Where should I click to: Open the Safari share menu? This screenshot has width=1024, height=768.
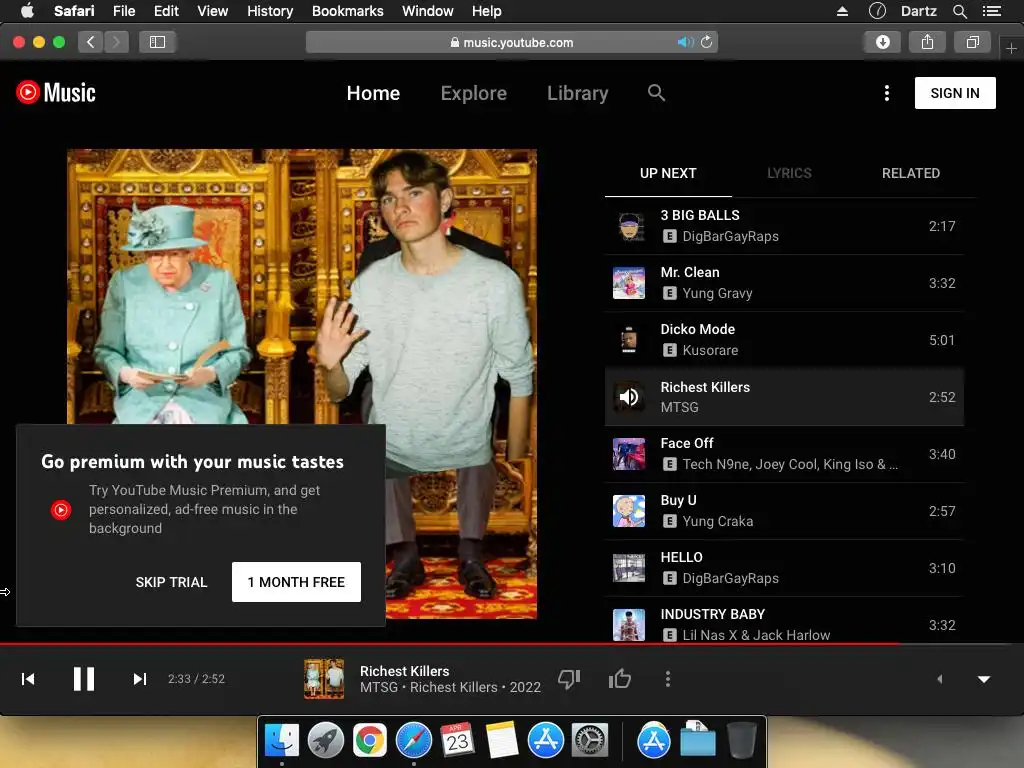click(927, 42)
